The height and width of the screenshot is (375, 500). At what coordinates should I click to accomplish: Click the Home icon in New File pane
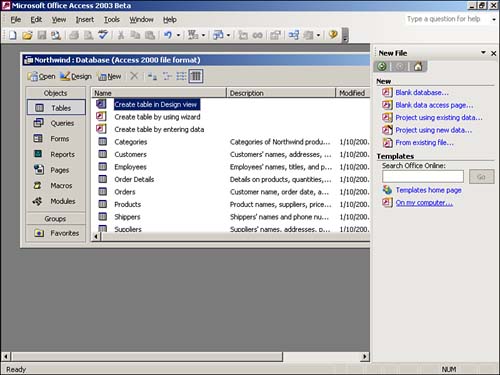[418, 66]
